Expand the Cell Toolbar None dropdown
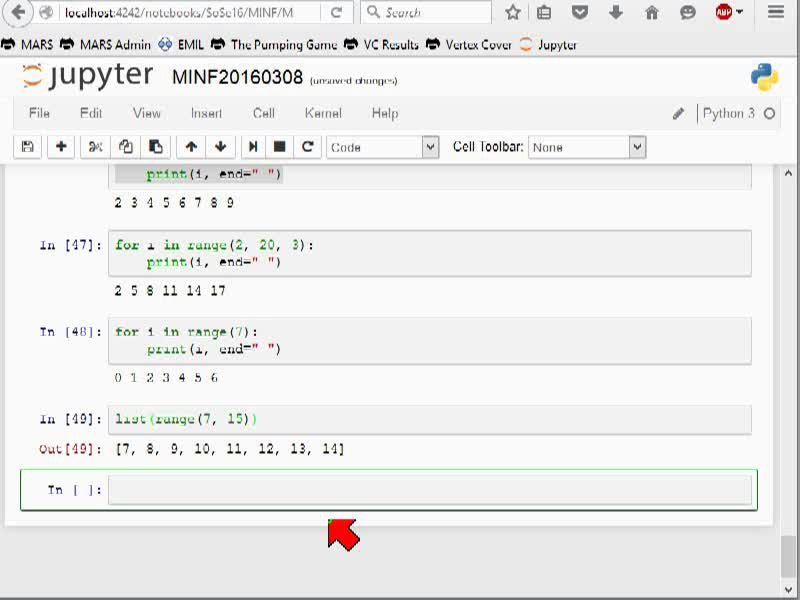 pyautogui.click(x=587, y=147)
